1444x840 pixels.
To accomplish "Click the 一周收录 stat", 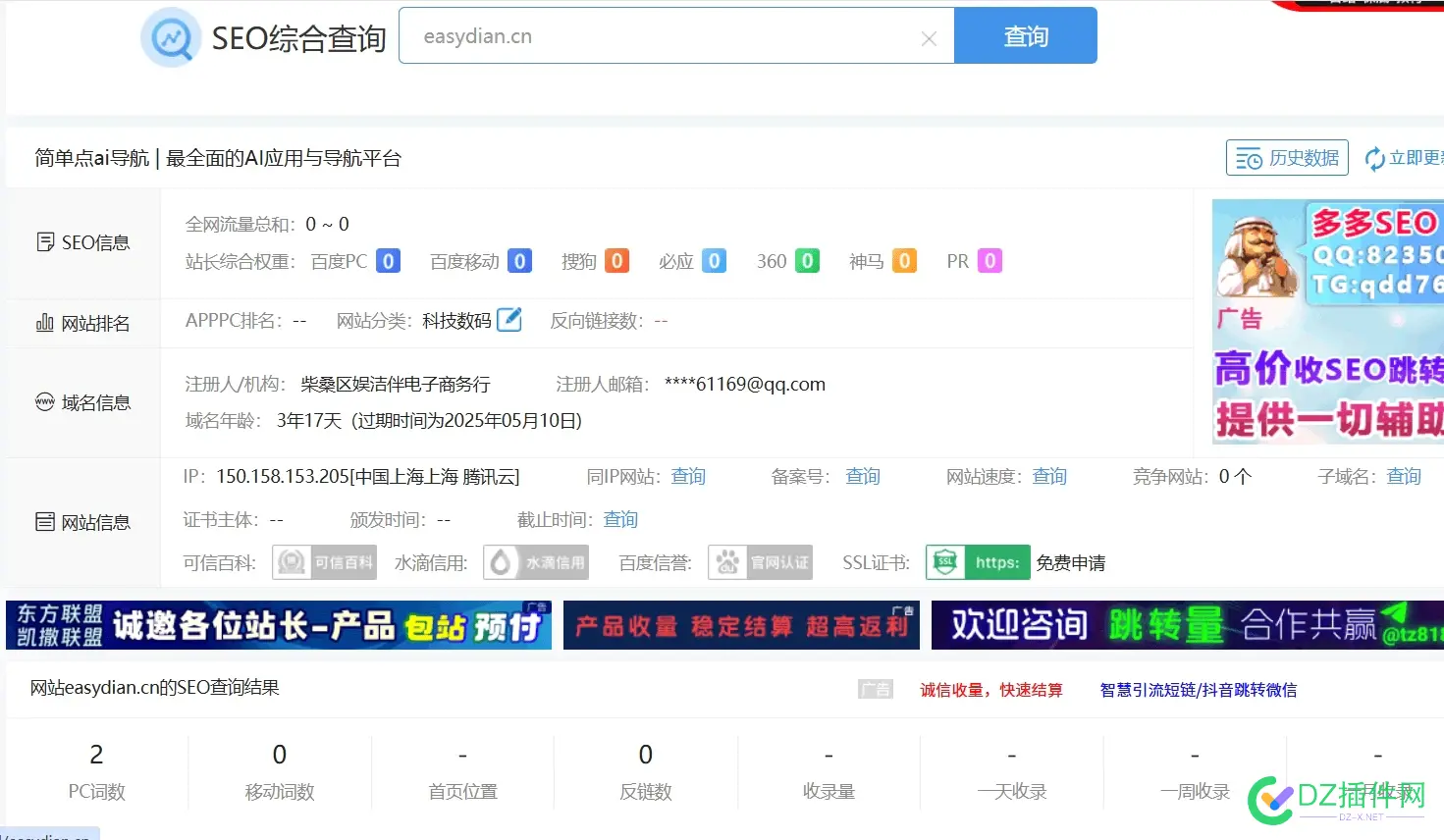I will tap(1195, 772).
